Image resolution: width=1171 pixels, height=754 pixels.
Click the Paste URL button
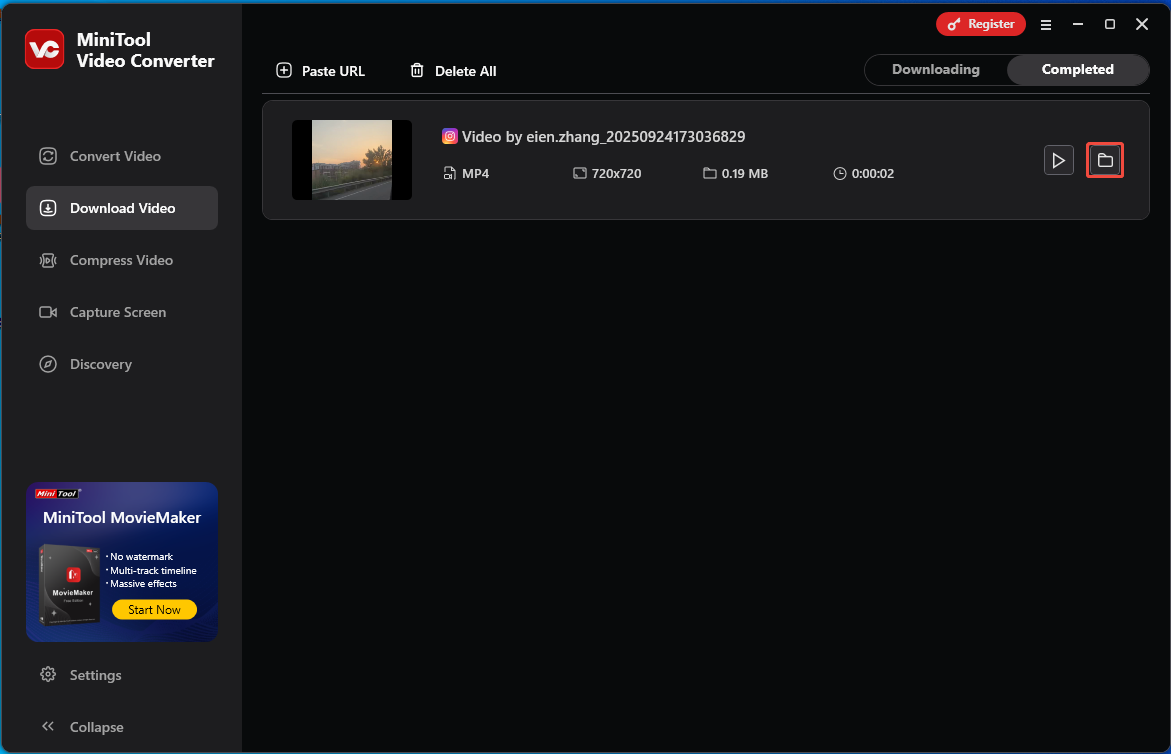[x=320, y=71]
